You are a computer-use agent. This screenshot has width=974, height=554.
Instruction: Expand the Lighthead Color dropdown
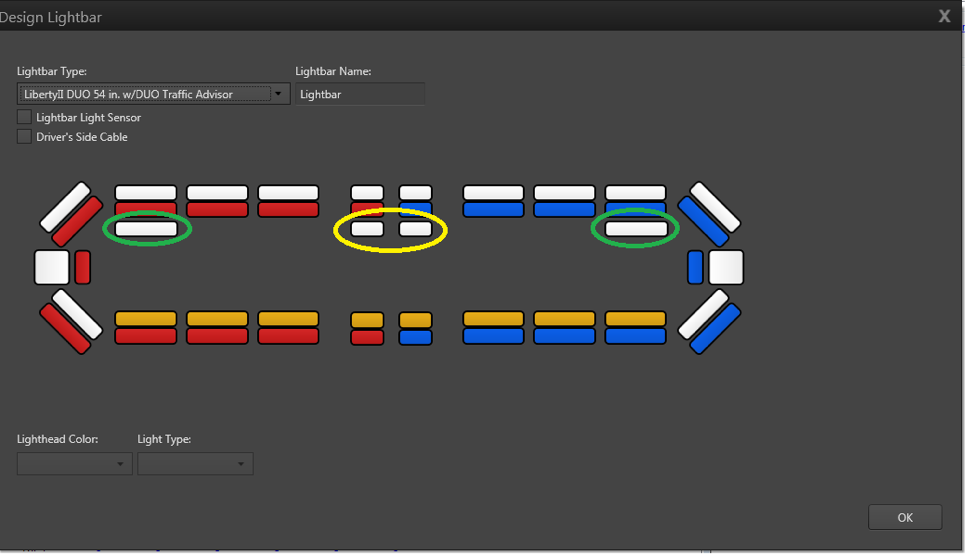75,464
